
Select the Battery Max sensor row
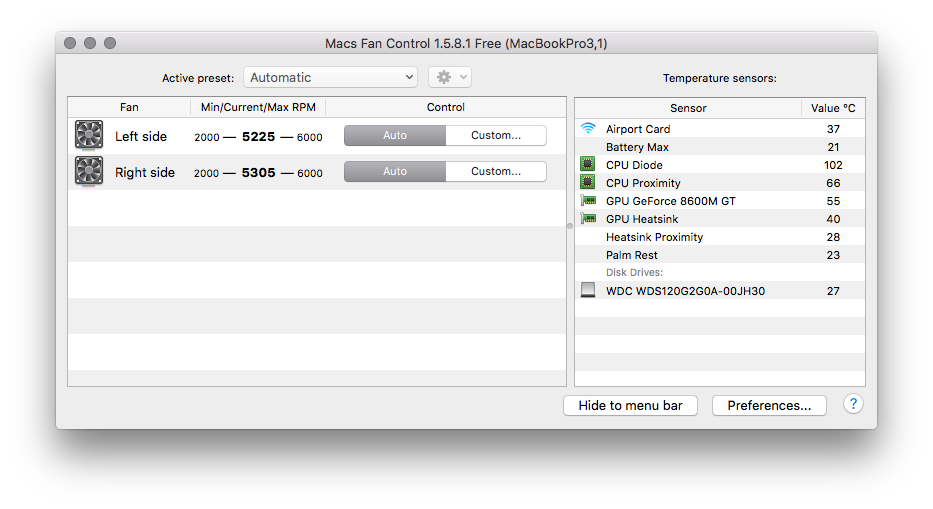tap(720, 146)
